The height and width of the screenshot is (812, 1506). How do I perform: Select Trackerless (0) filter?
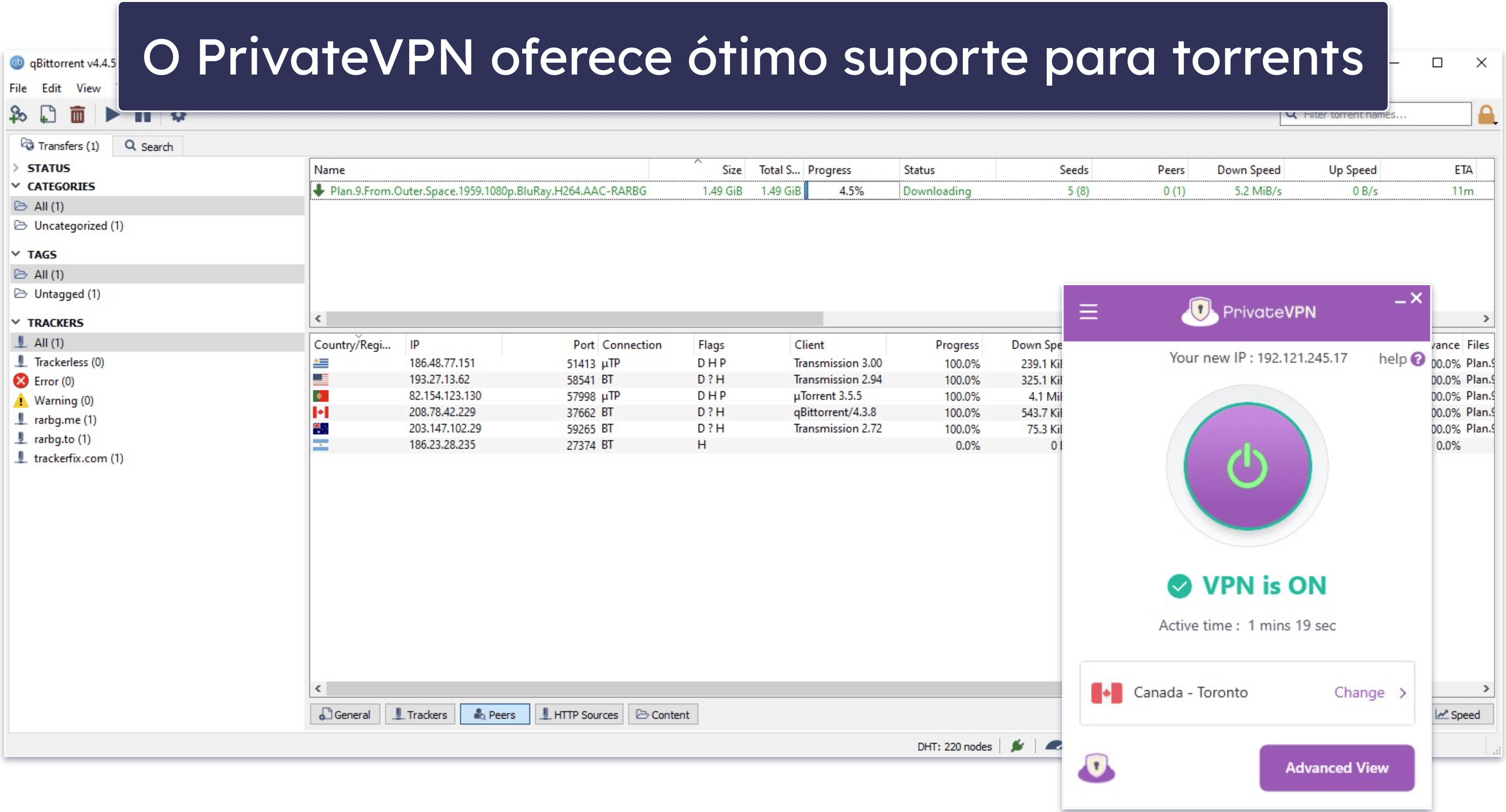tap(69, 362)
